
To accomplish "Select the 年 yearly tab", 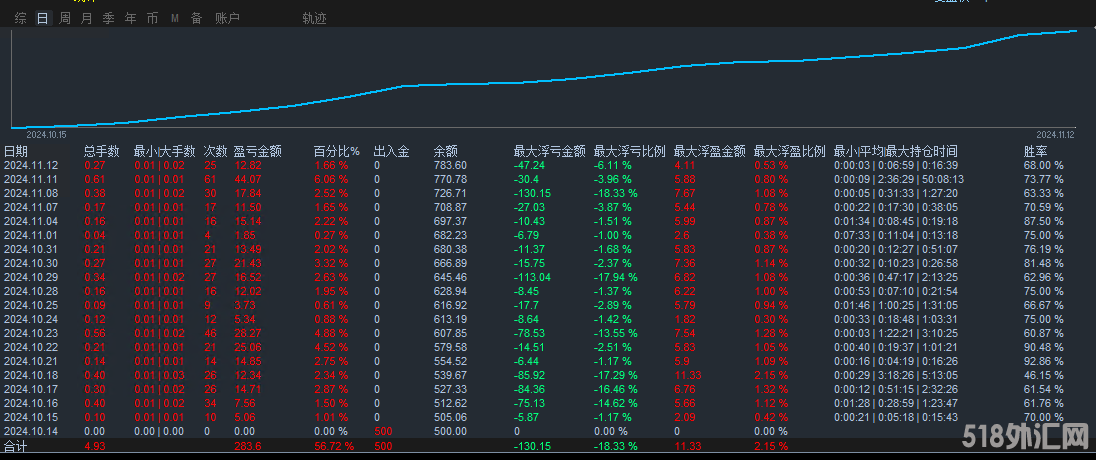I will (x=131, y=18).
